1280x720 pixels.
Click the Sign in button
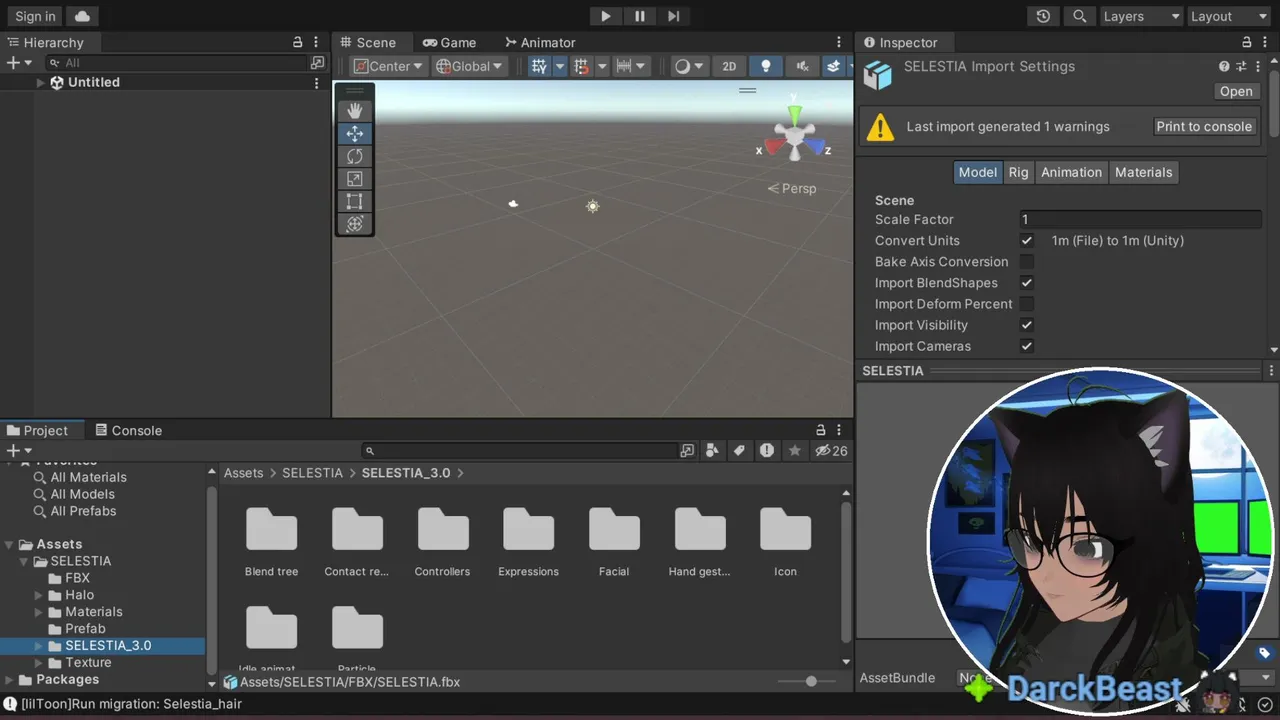pos(35,16)
